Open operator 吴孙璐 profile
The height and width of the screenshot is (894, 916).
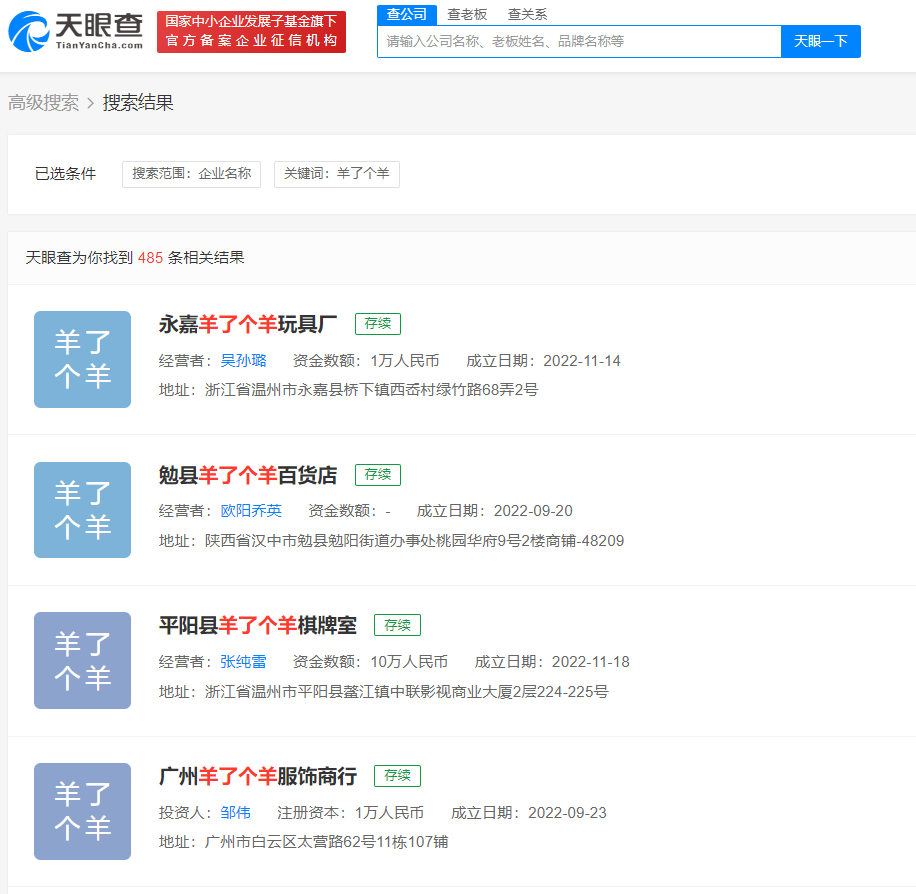tap(244, 361)
